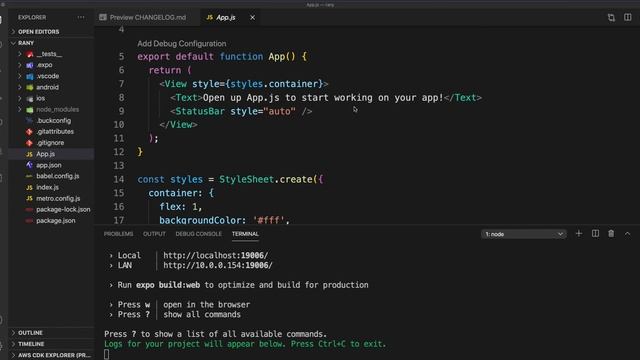Image resolution: width=640 pixels, height=360 pixels.
Task: Expand the android folder
Action: pyautogui.click(x=19, y=87)
